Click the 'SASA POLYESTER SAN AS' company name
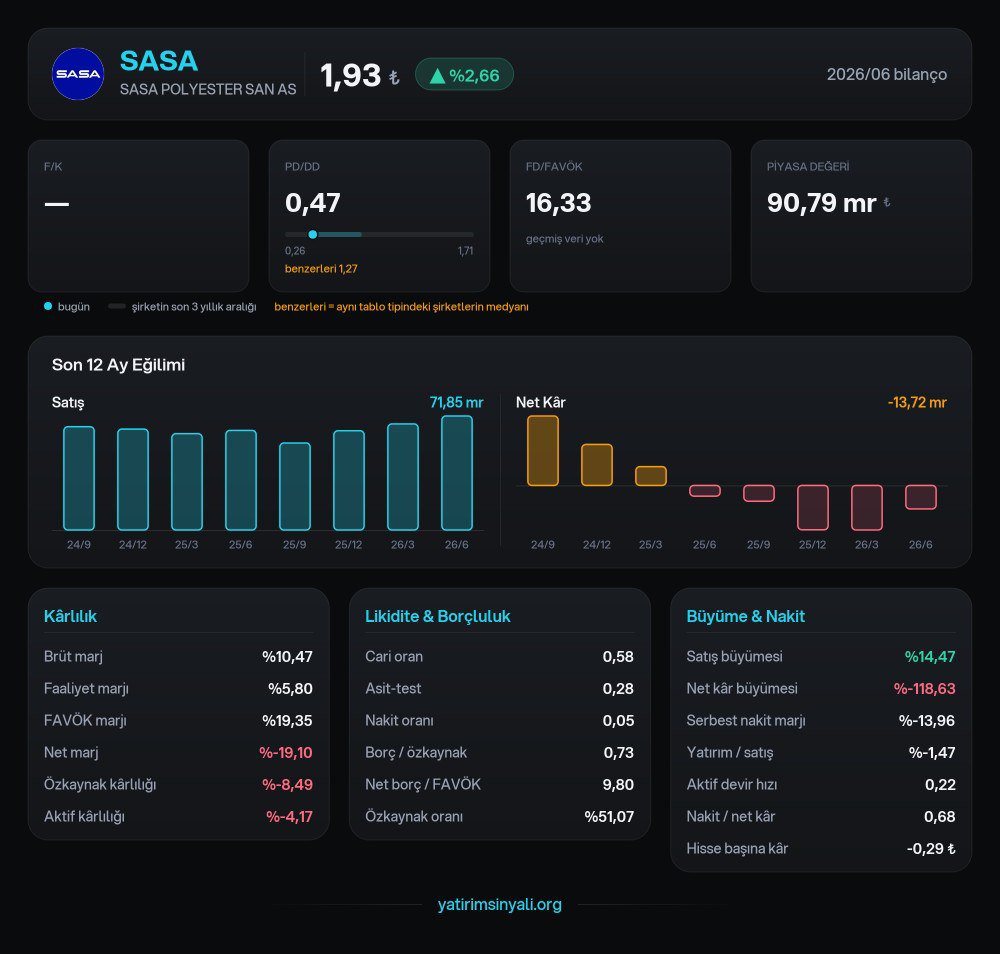 tap(208, 89)
